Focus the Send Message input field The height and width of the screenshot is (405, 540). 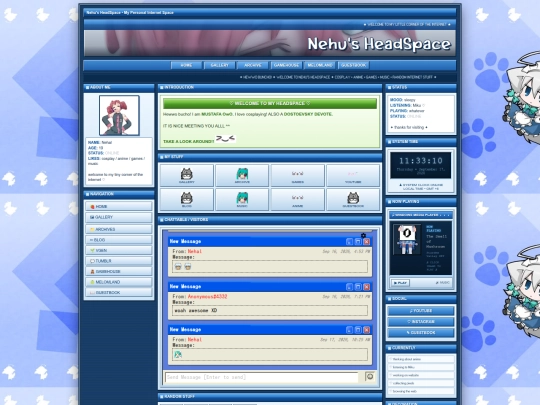point(262,377)
